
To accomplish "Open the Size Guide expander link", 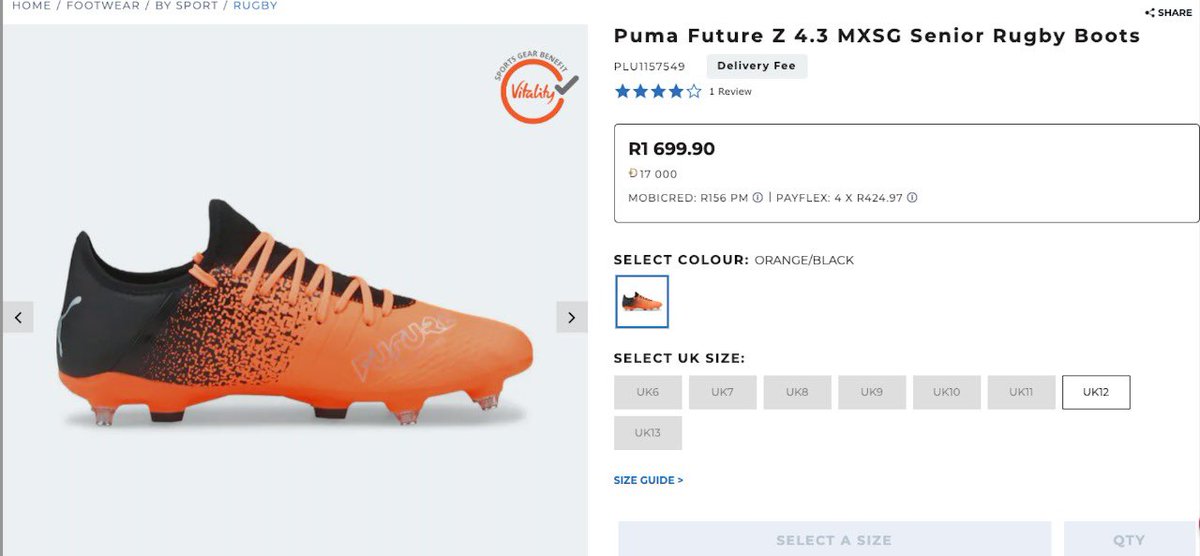I will (x=648, y=480).
